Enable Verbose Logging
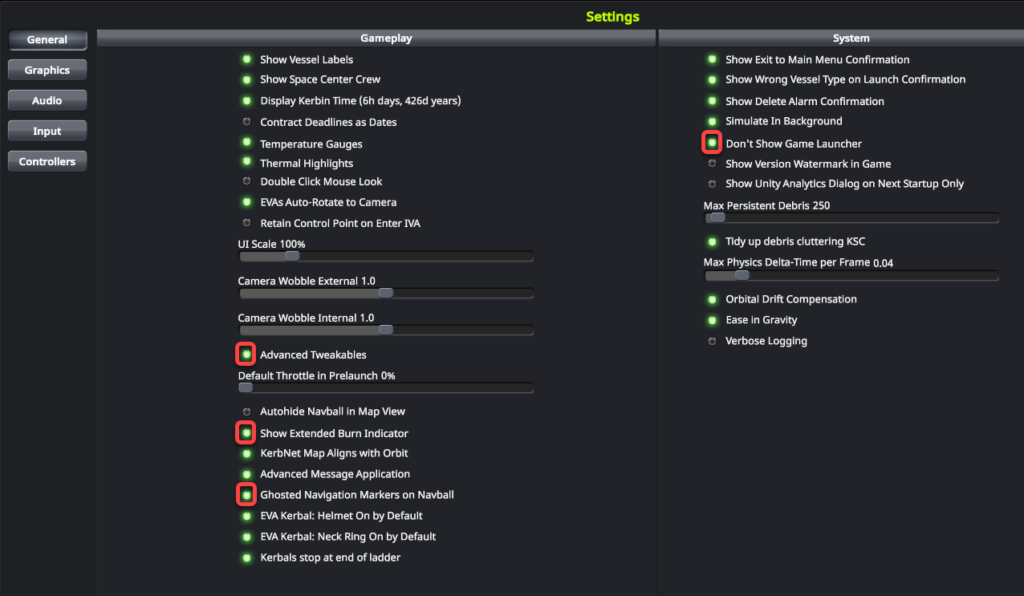This screenshot has width=1024, height=596. (711, 340)
